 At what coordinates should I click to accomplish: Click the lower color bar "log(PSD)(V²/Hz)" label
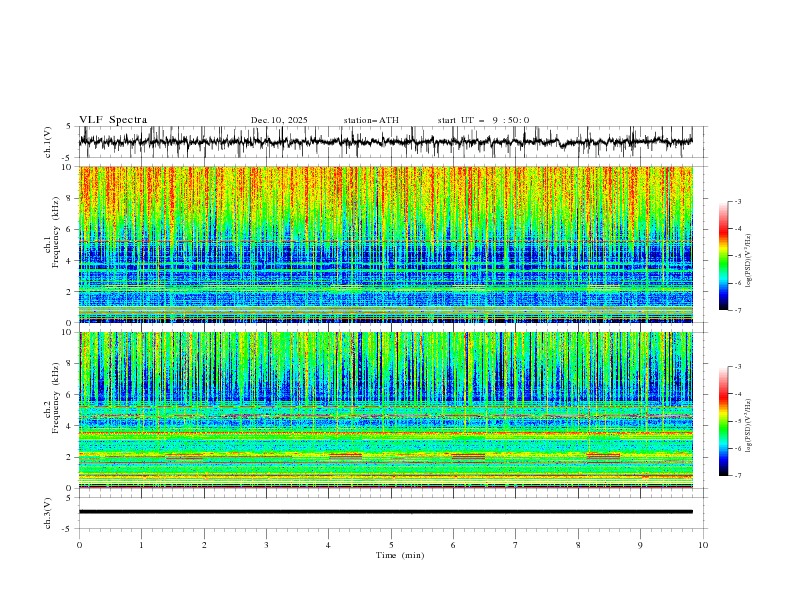point(749,426)
